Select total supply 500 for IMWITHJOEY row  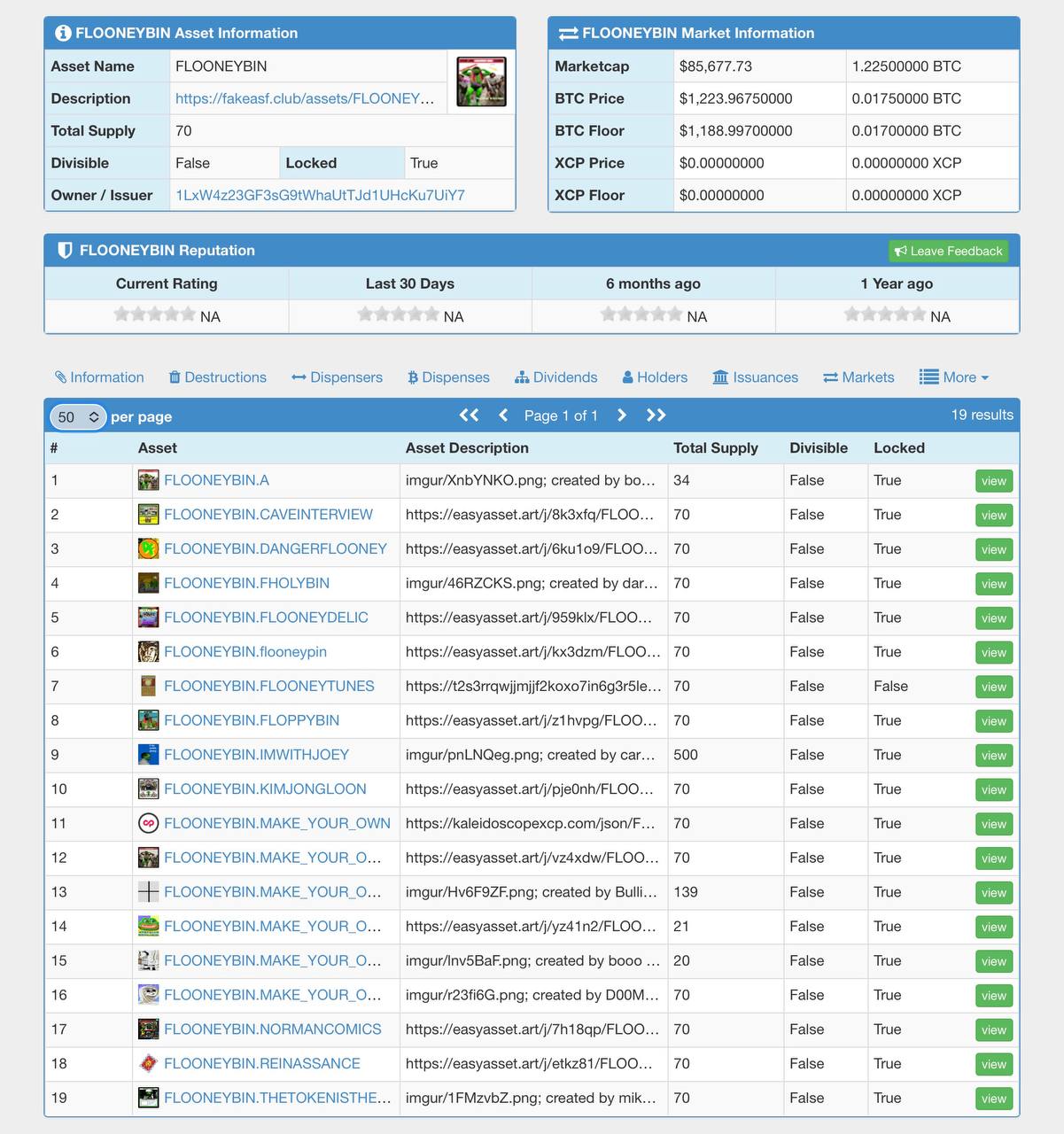(686, 755)
